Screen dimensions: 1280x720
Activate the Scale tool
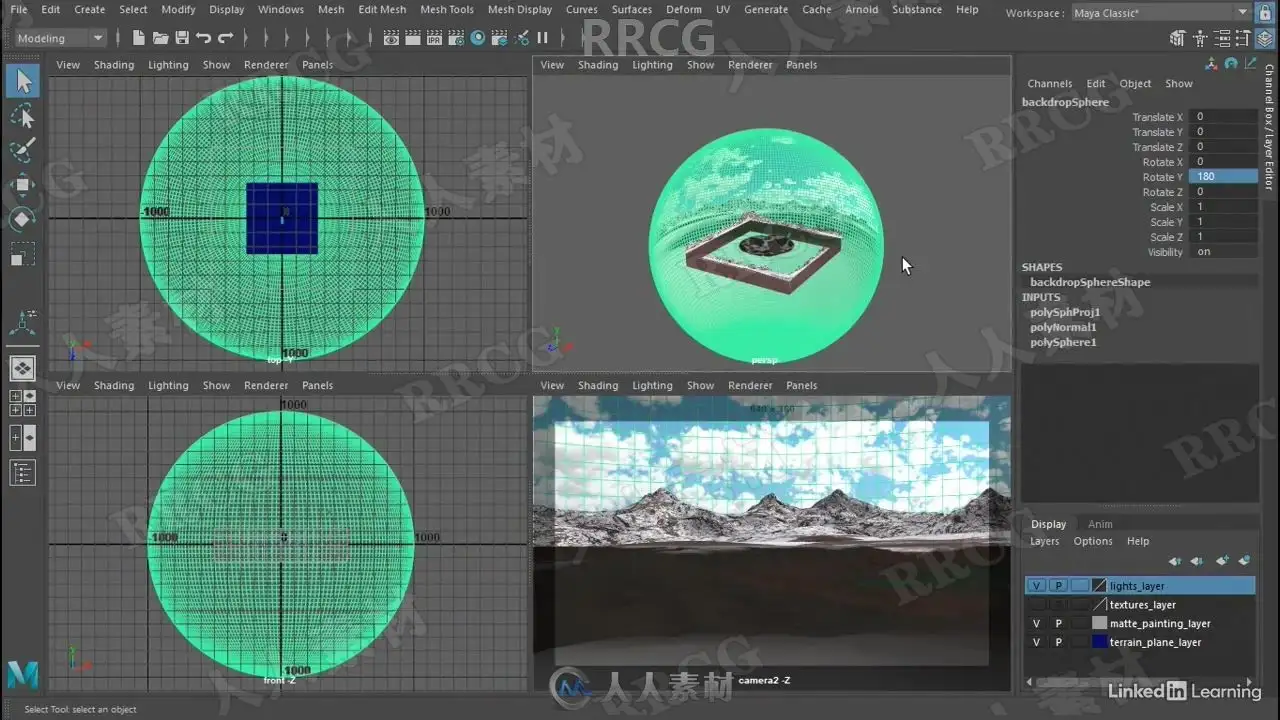[x=23, y=254]
